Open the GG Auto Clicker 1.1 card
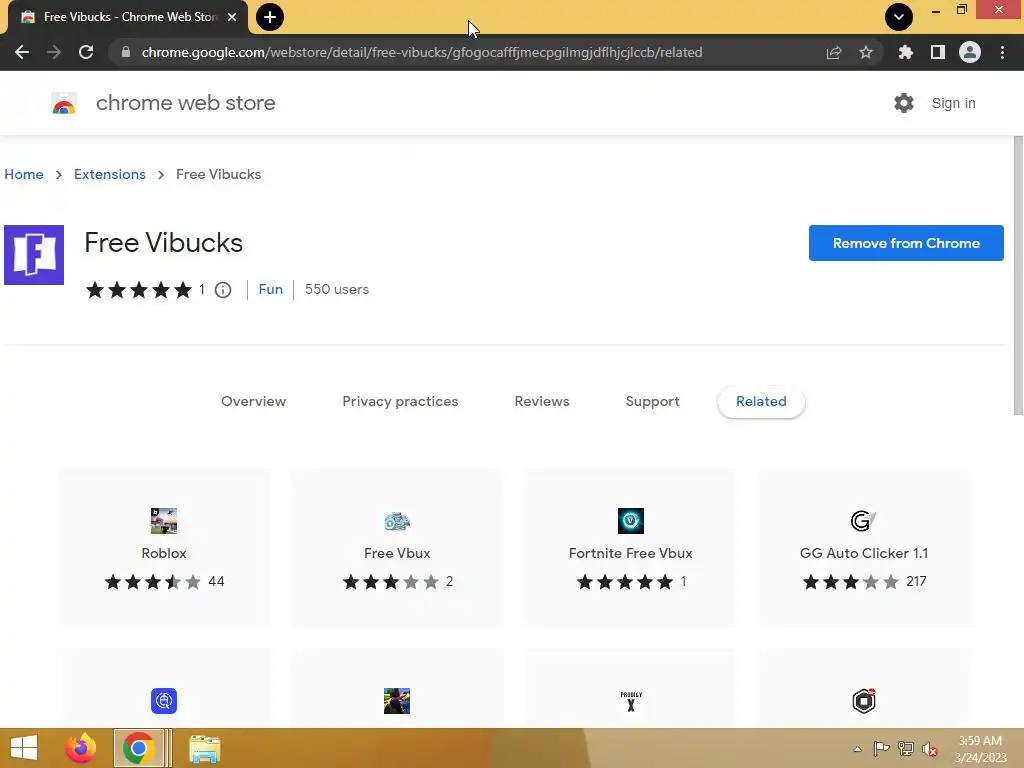Screen dimensions: 1024x768 (x=863, y=548)
